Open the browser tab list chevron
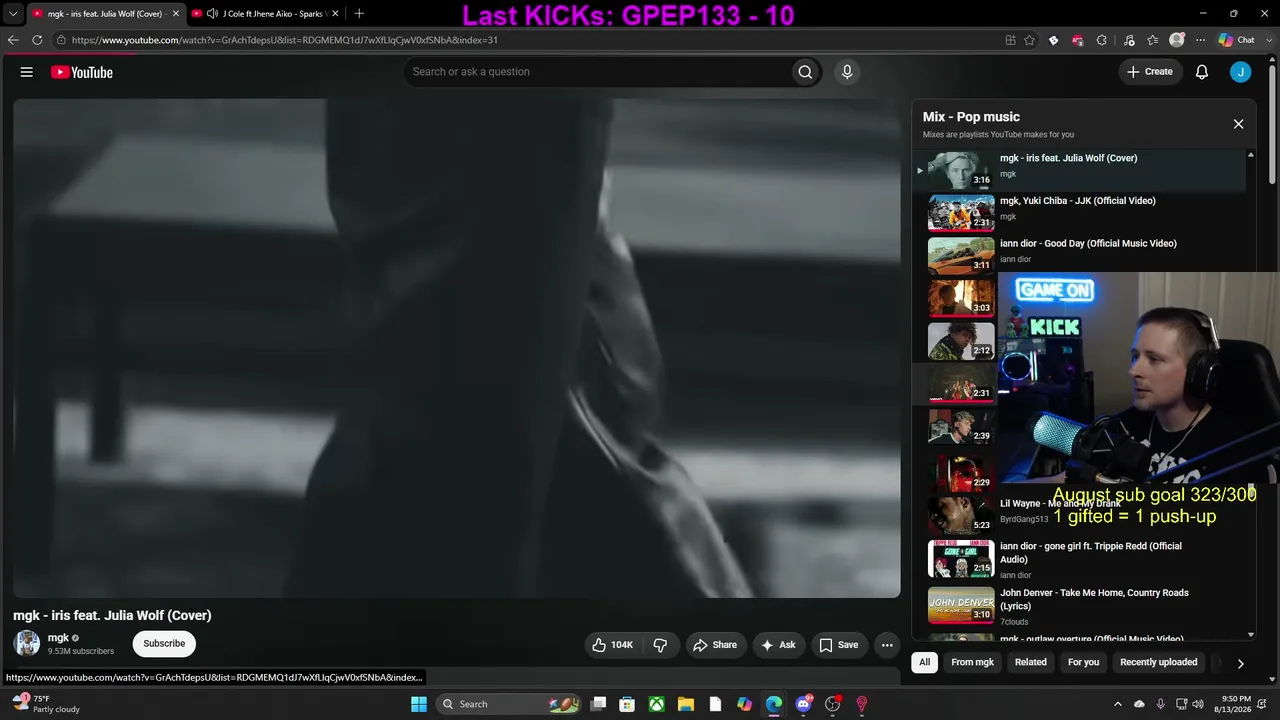Screen dimensions: 1280x720 pos(13,13)
